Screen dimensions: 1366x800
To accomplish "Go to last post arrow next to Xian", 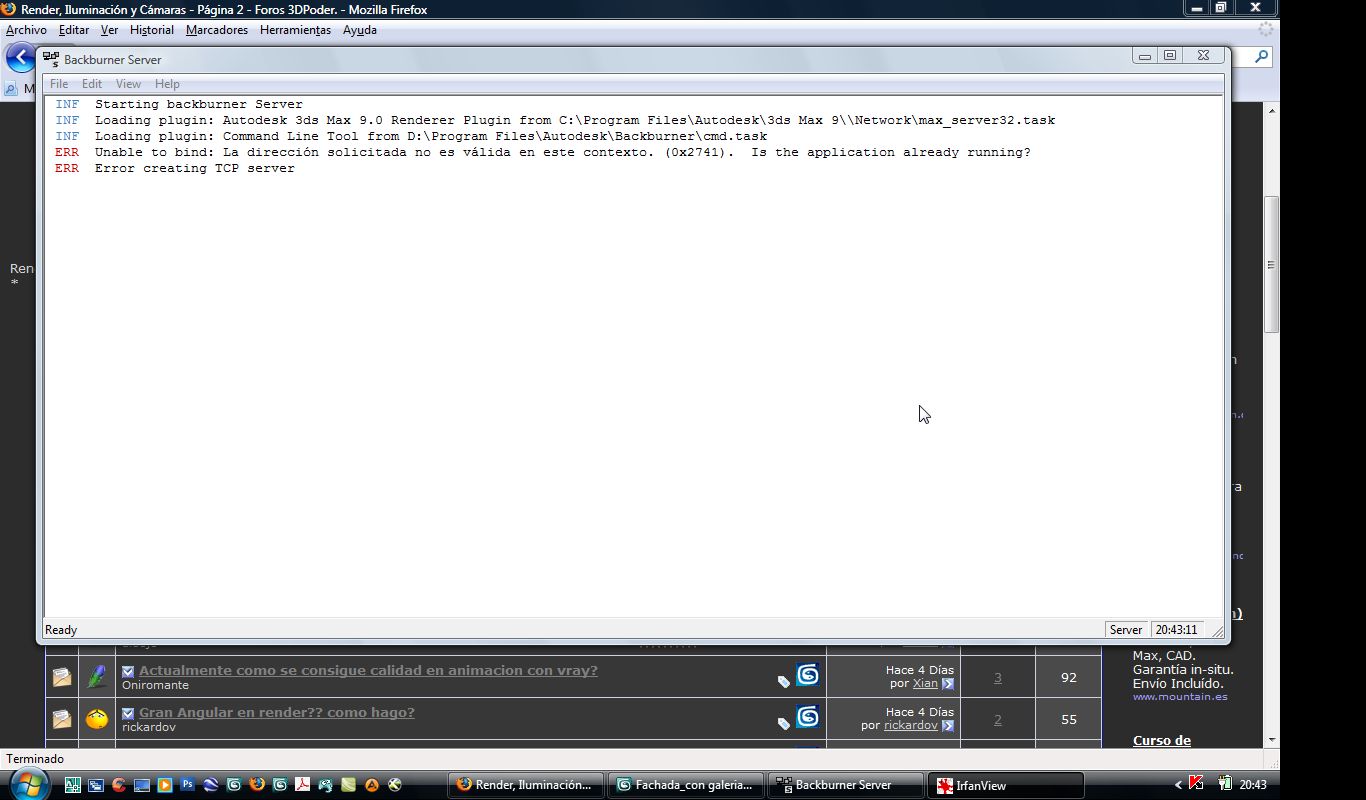I will coord(948,684).
